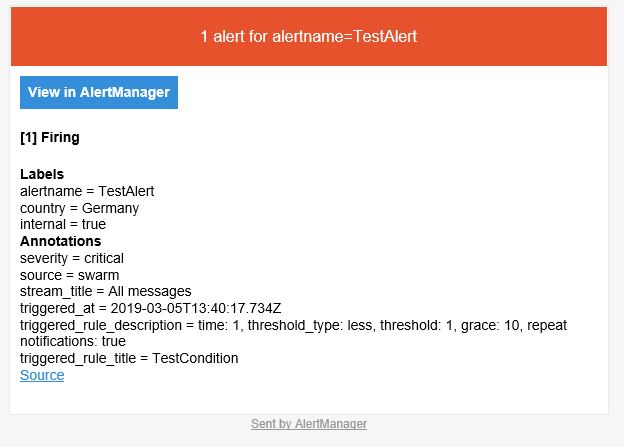This screenshot has width=624, height=447.
Task: Select the country = Germany label
Action: point(79,208)
